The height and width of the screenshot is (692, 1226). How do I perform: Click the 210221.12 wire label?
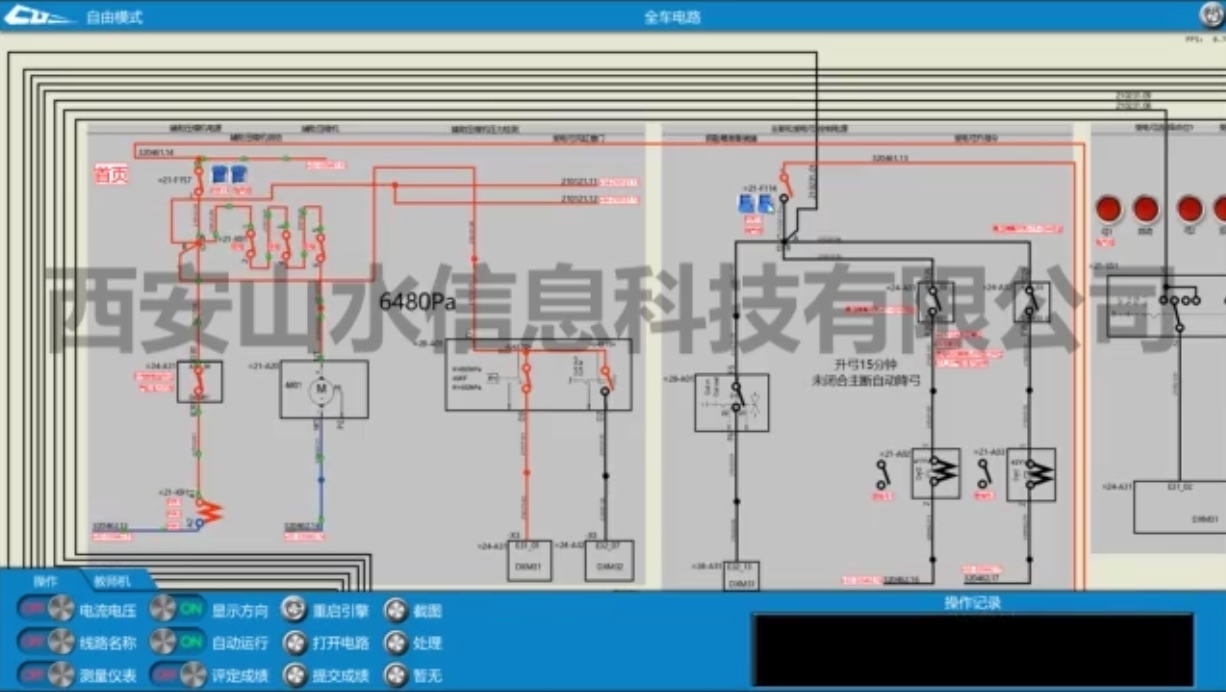(x=580, y=199)
